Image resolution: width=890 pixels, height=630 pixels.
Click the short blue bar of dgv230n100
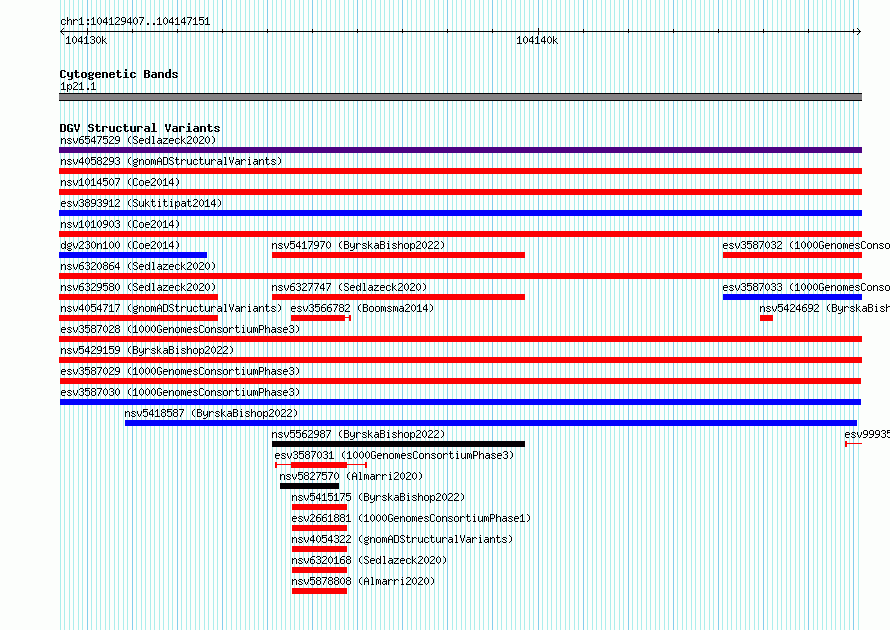[x=133, y=255]
